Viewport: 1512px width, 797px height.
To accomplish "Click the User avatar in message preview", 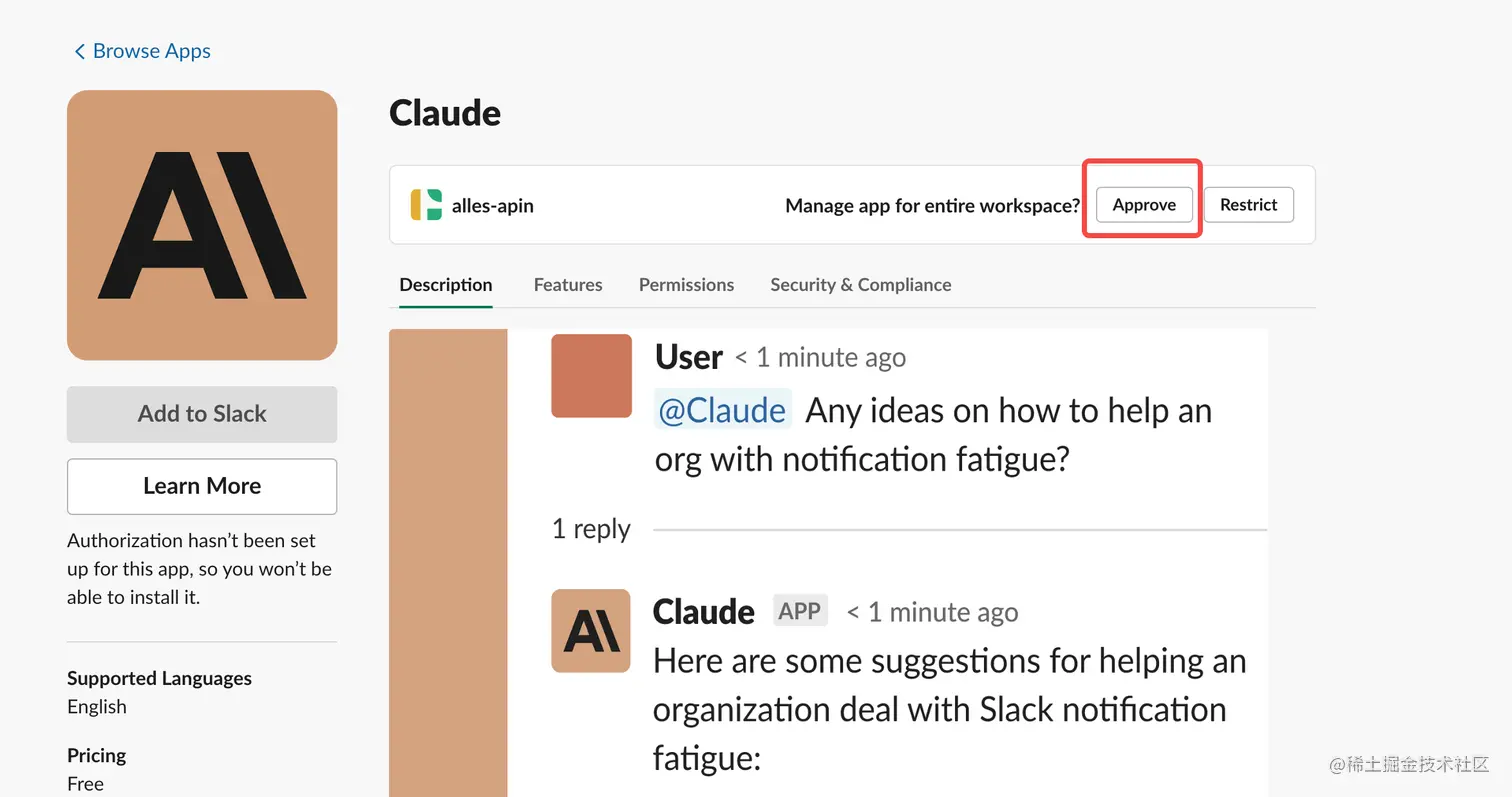I will pos(591,376).
